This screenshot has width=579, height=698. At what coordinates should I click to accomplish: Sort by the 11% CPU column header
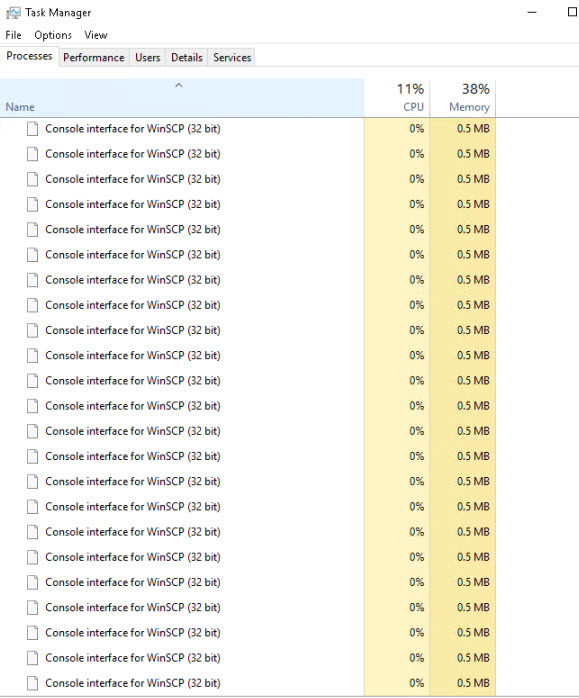(397, 98)
